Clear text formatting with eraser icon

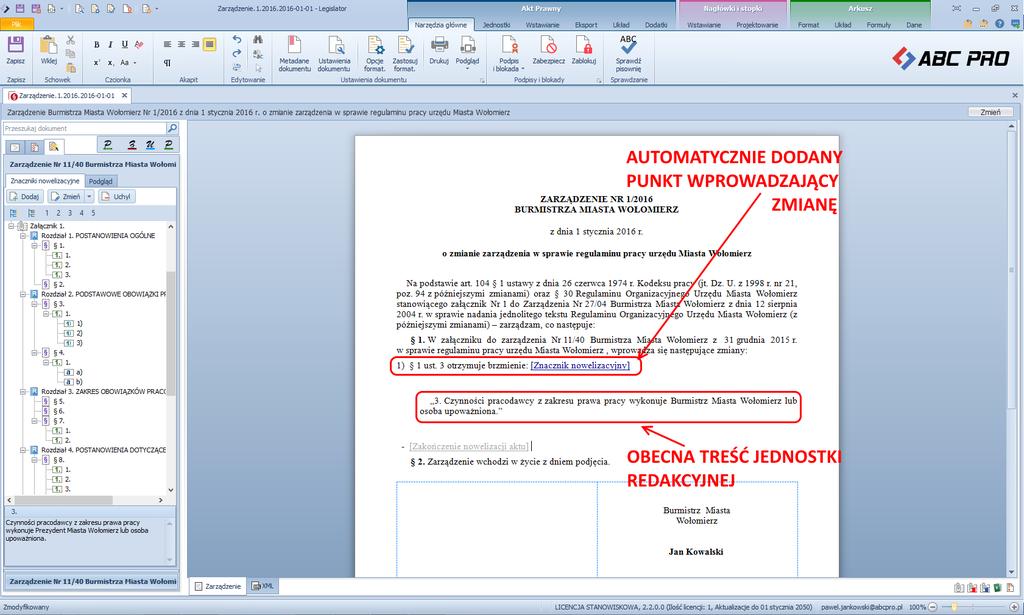[x=138, y=44]
